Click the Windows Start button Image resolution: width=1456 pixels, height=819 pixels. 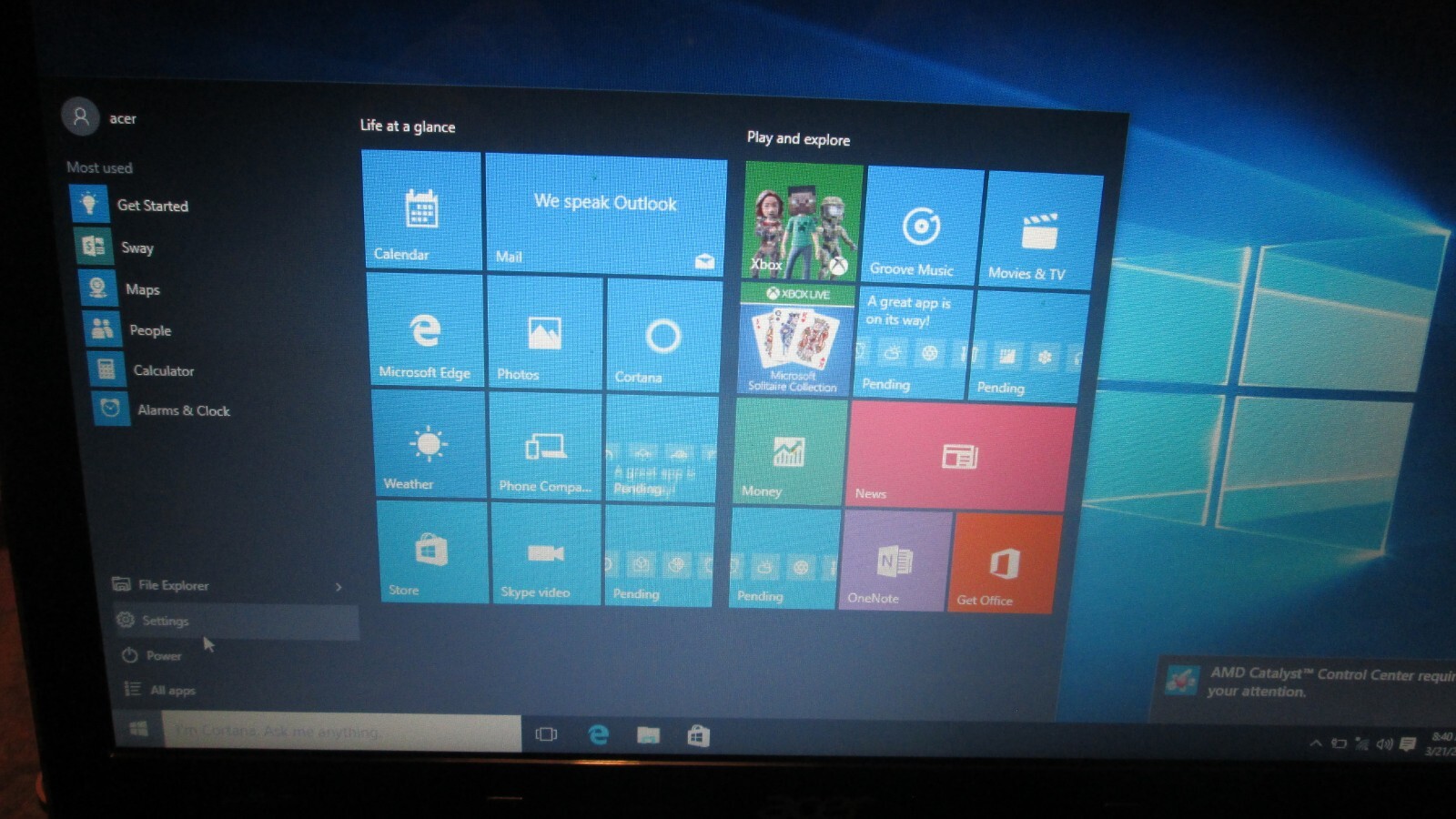[138, 729]
